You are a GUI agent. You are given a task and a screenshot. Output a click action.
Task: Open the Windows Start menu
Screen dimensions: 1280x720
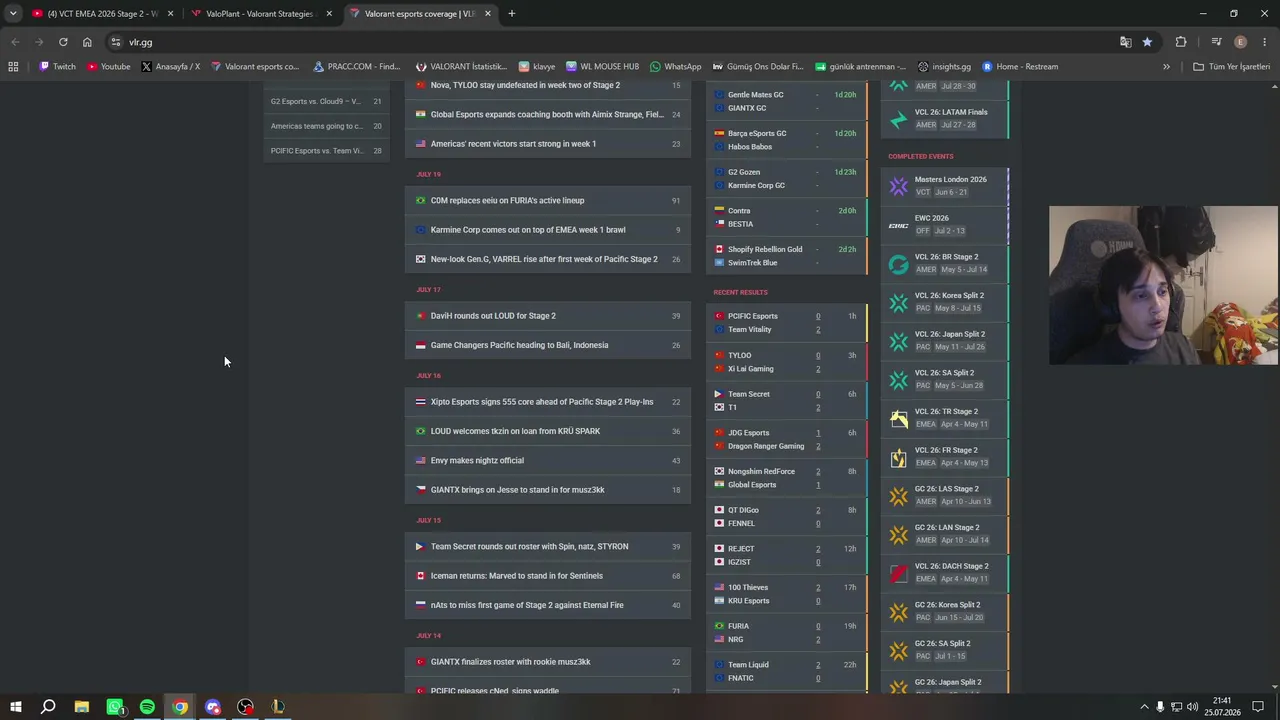click(16, 707)
